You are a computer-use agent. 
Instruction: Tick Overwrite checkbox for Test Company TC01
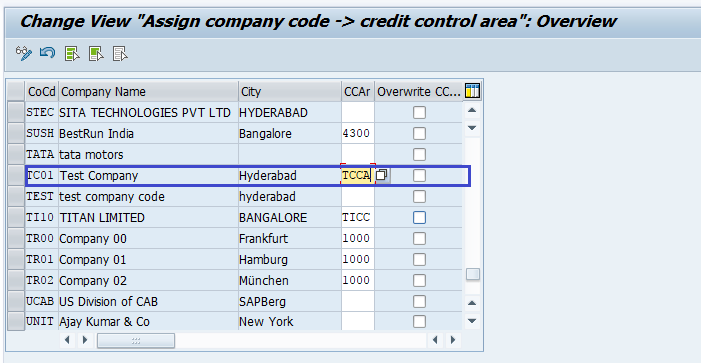point(419,176)
